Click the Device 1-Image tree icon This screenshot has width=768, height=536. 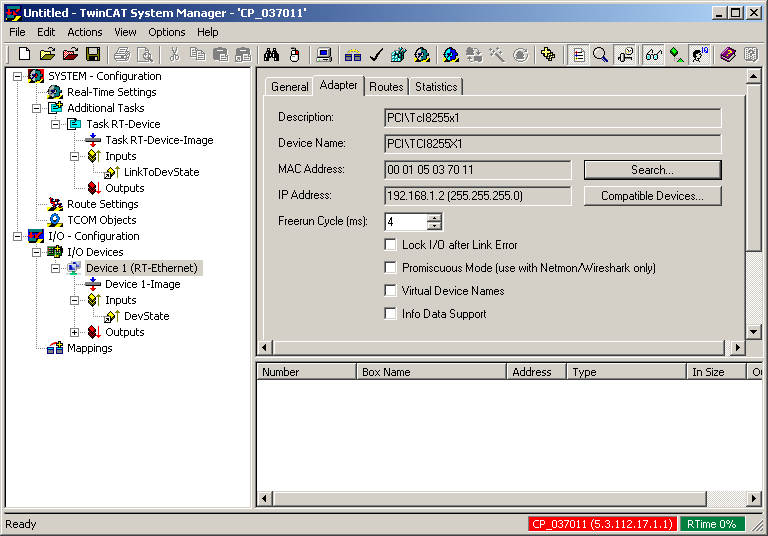pyautogui.click(x=93, y=284)
